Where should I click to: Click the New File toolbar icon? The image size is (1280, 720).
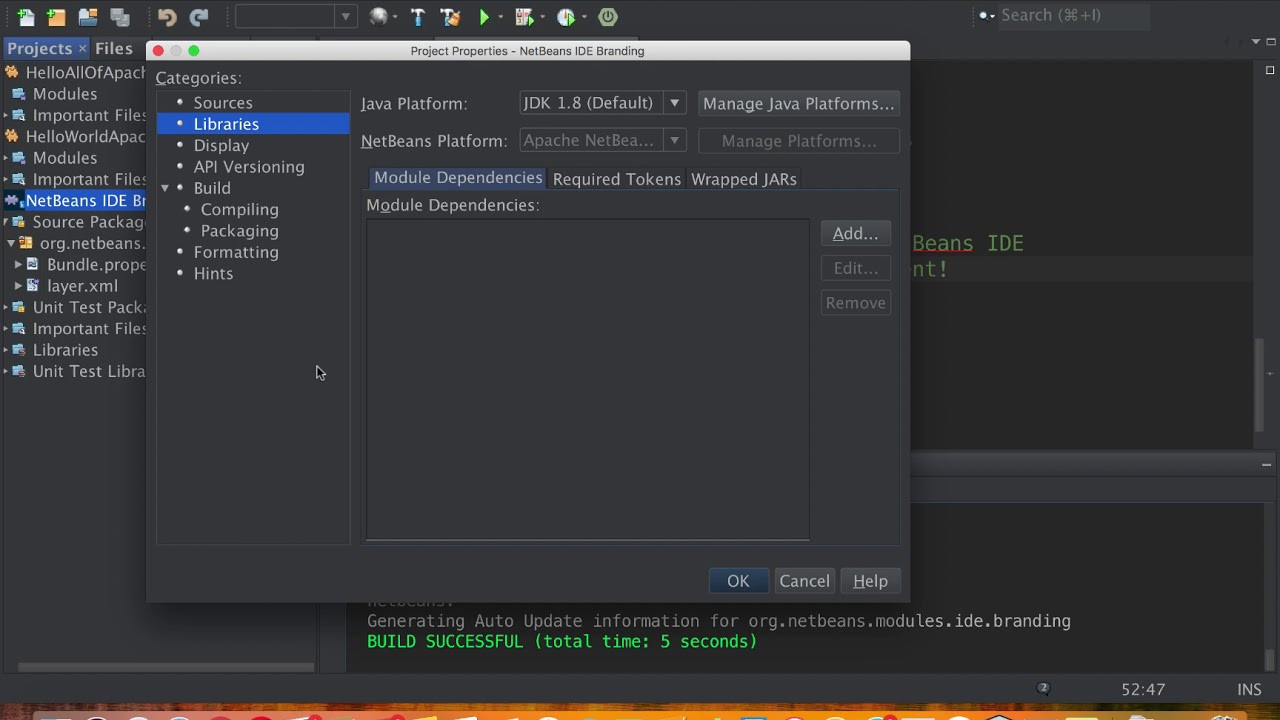point(26,17)
